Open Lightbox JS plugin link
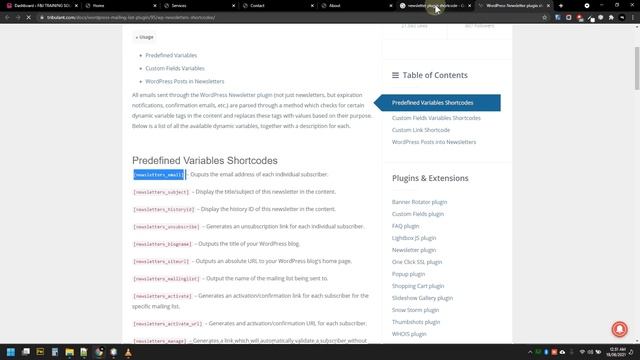This screenshot has height=360, width=640. click(x=414, y=238)
